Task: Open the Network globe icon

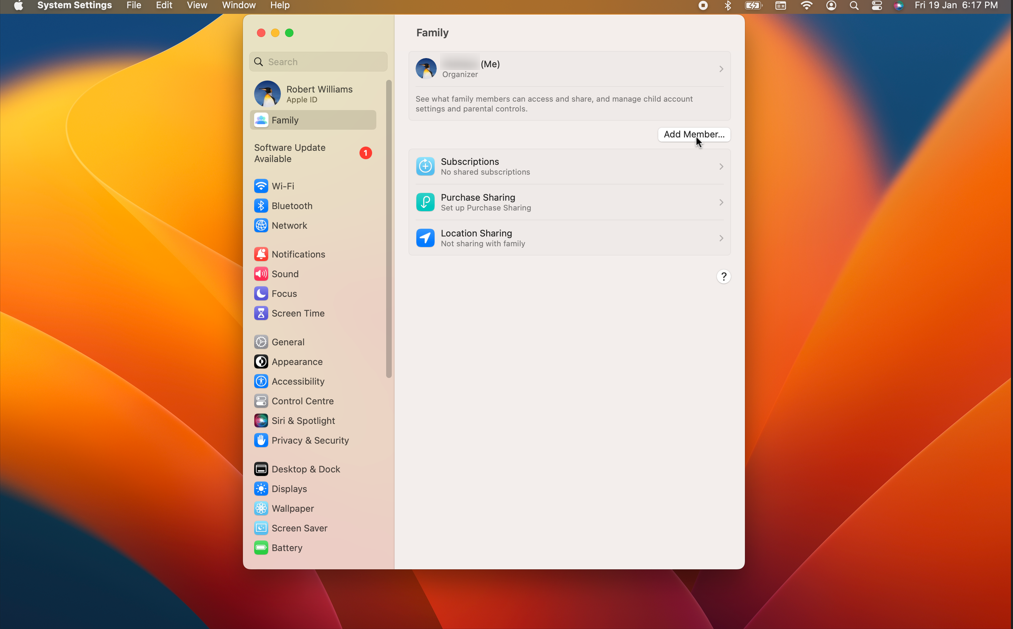Action: pos(261,225)
